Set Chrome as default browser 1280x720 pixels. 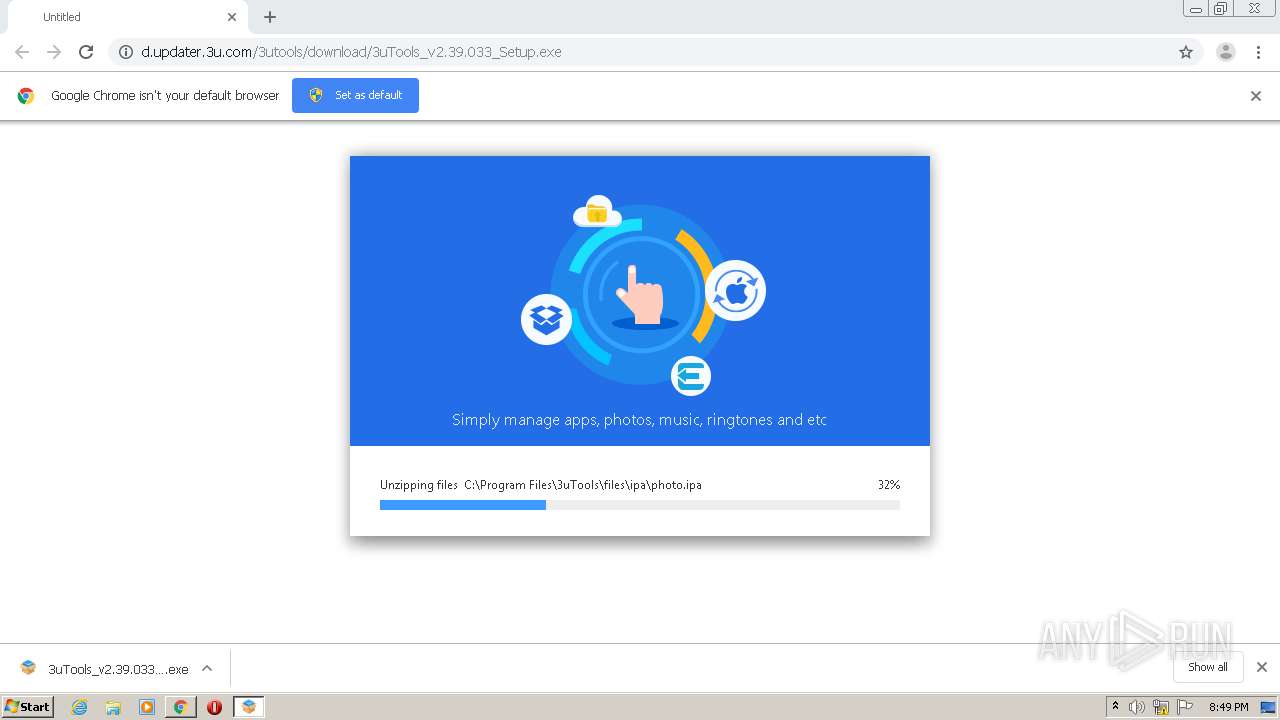tap(355, 96)
